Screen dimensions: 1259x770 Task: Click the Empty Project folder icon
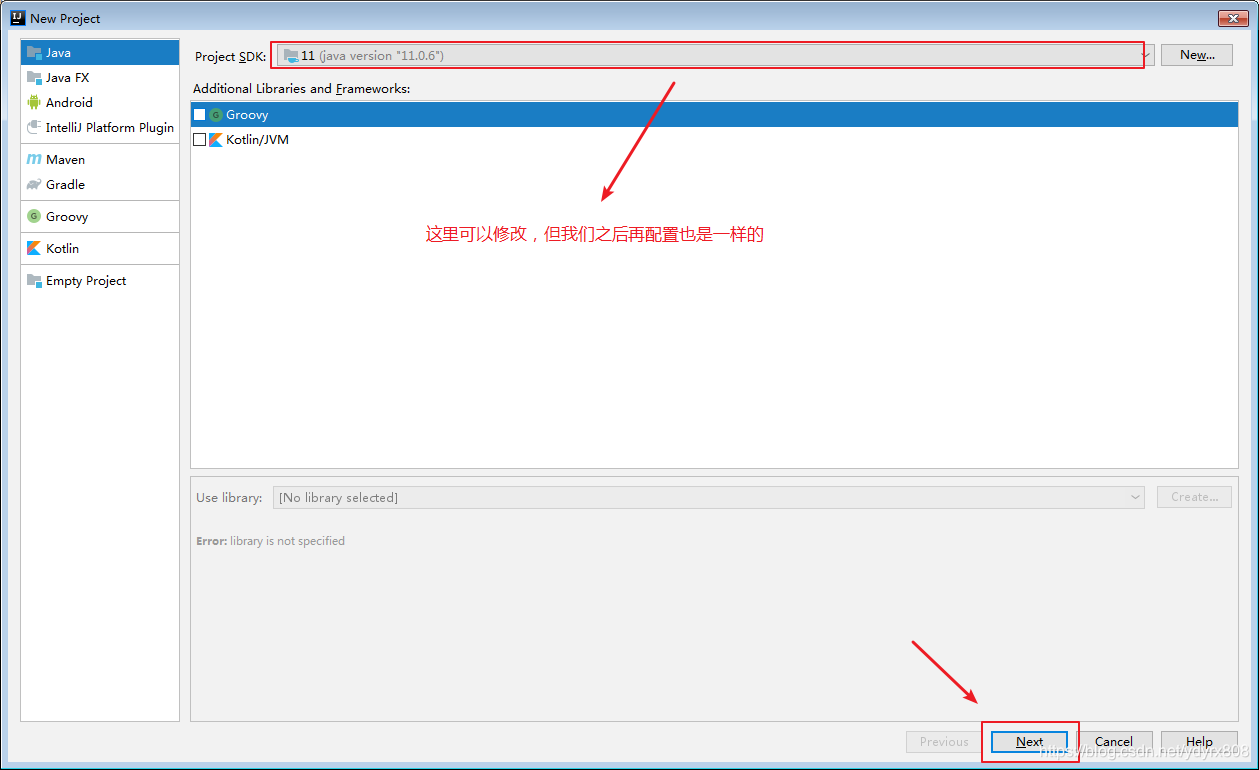34,281
